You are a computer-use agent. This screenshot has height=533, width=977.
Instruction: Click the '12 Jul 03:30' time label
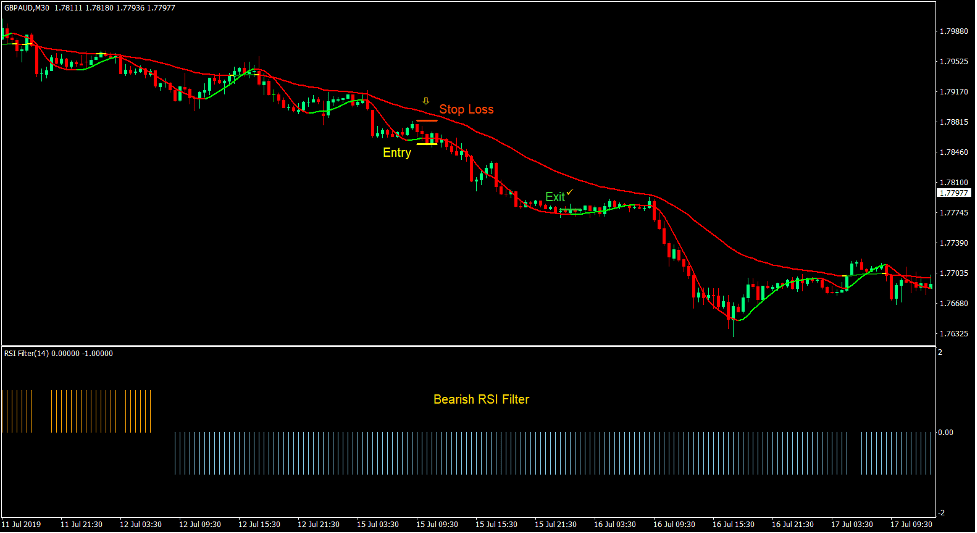tap(140, 524)
